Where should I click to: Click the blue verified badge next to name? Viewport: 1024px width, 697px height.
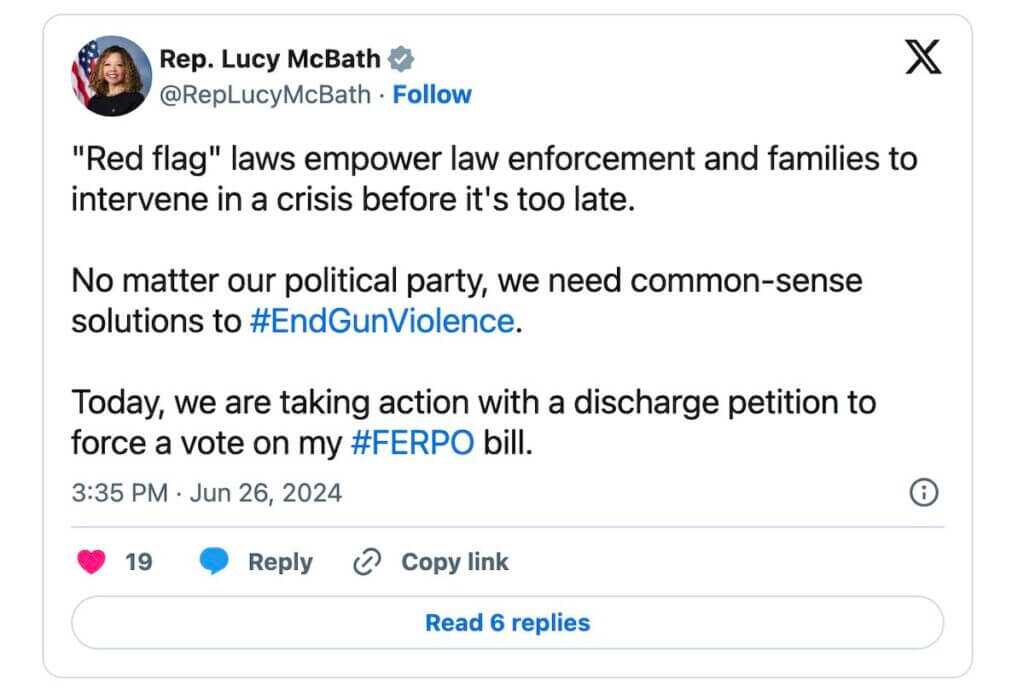click(401, 58)
